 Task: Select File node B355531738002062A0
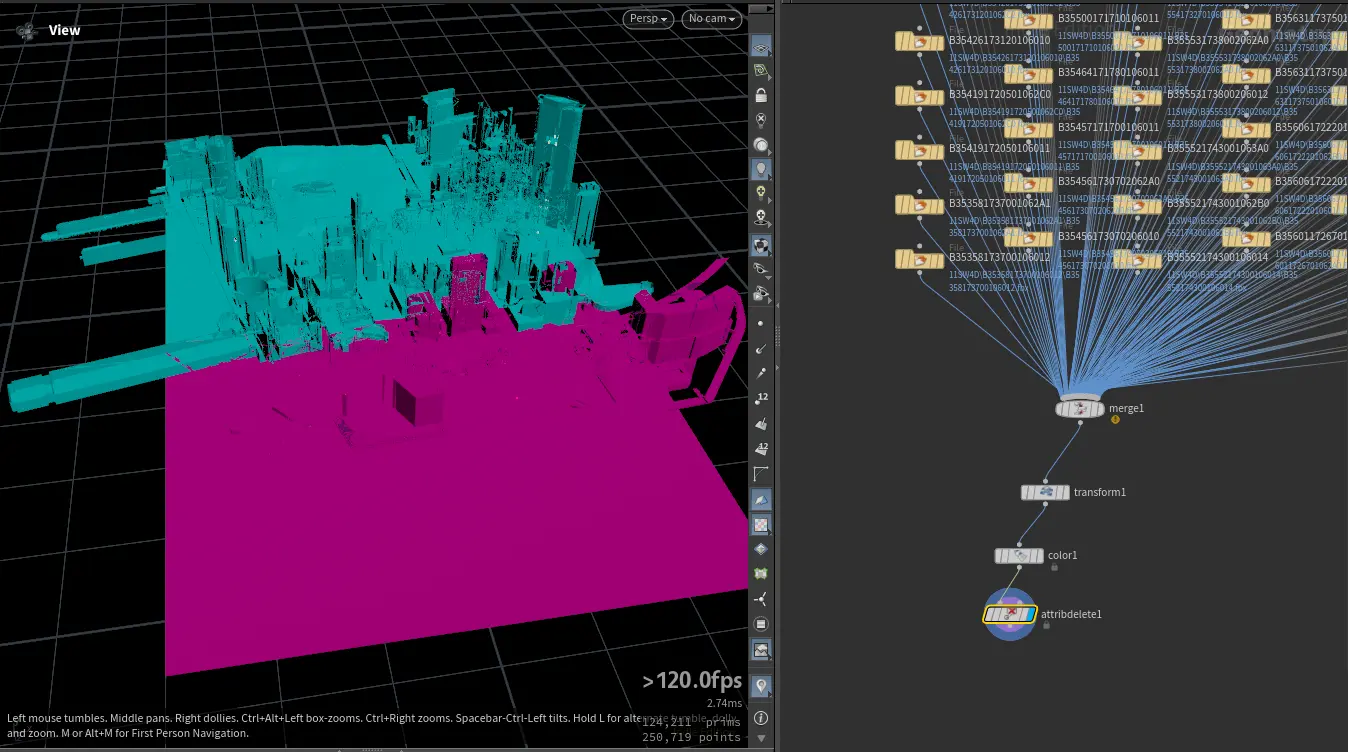1138,41
